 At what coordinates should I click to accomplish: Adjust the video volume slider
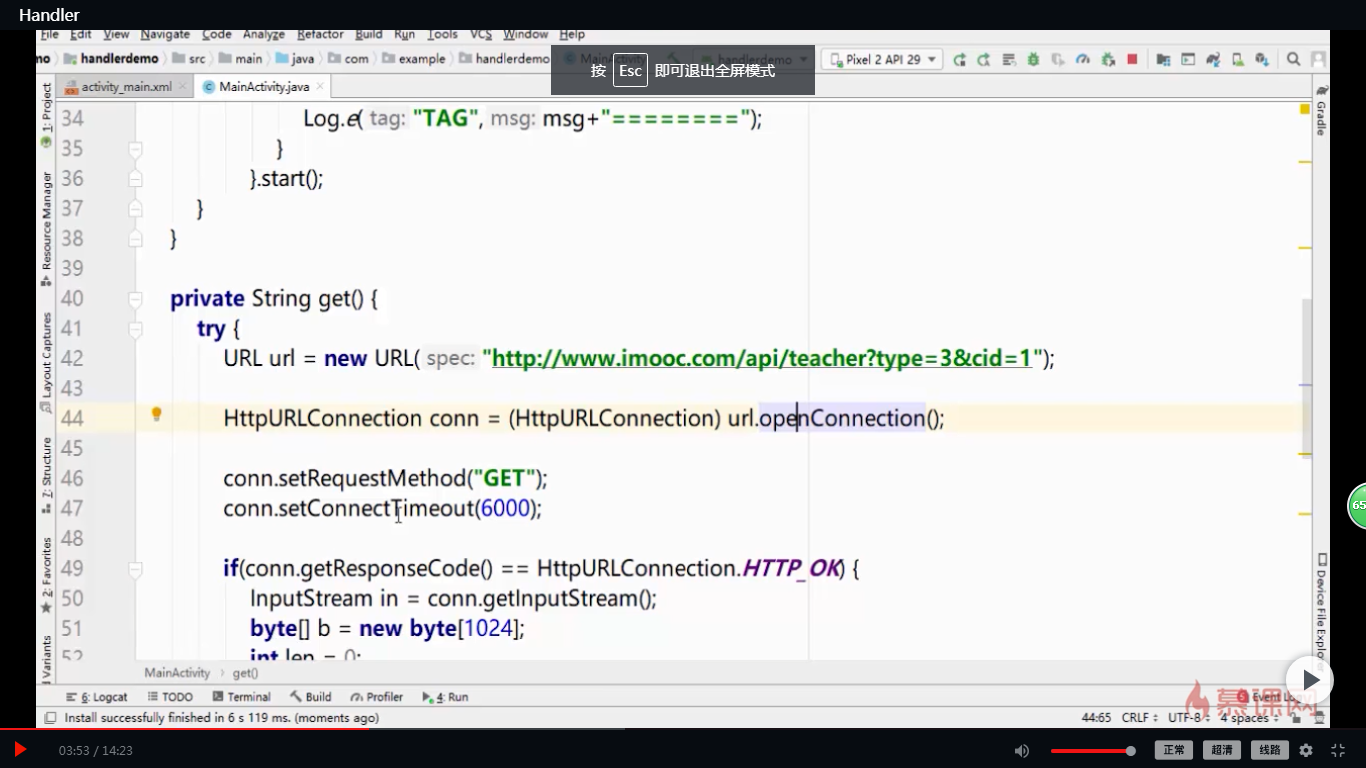tap(1092, 751)
